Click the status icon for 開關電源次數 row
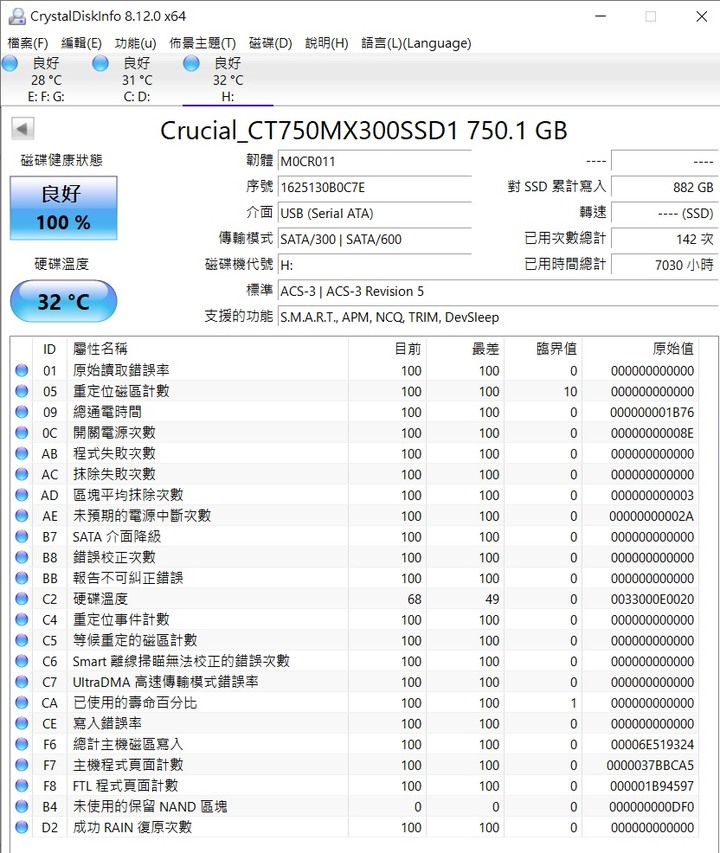Viewport: 720px width, 853px height. point(22,432)
